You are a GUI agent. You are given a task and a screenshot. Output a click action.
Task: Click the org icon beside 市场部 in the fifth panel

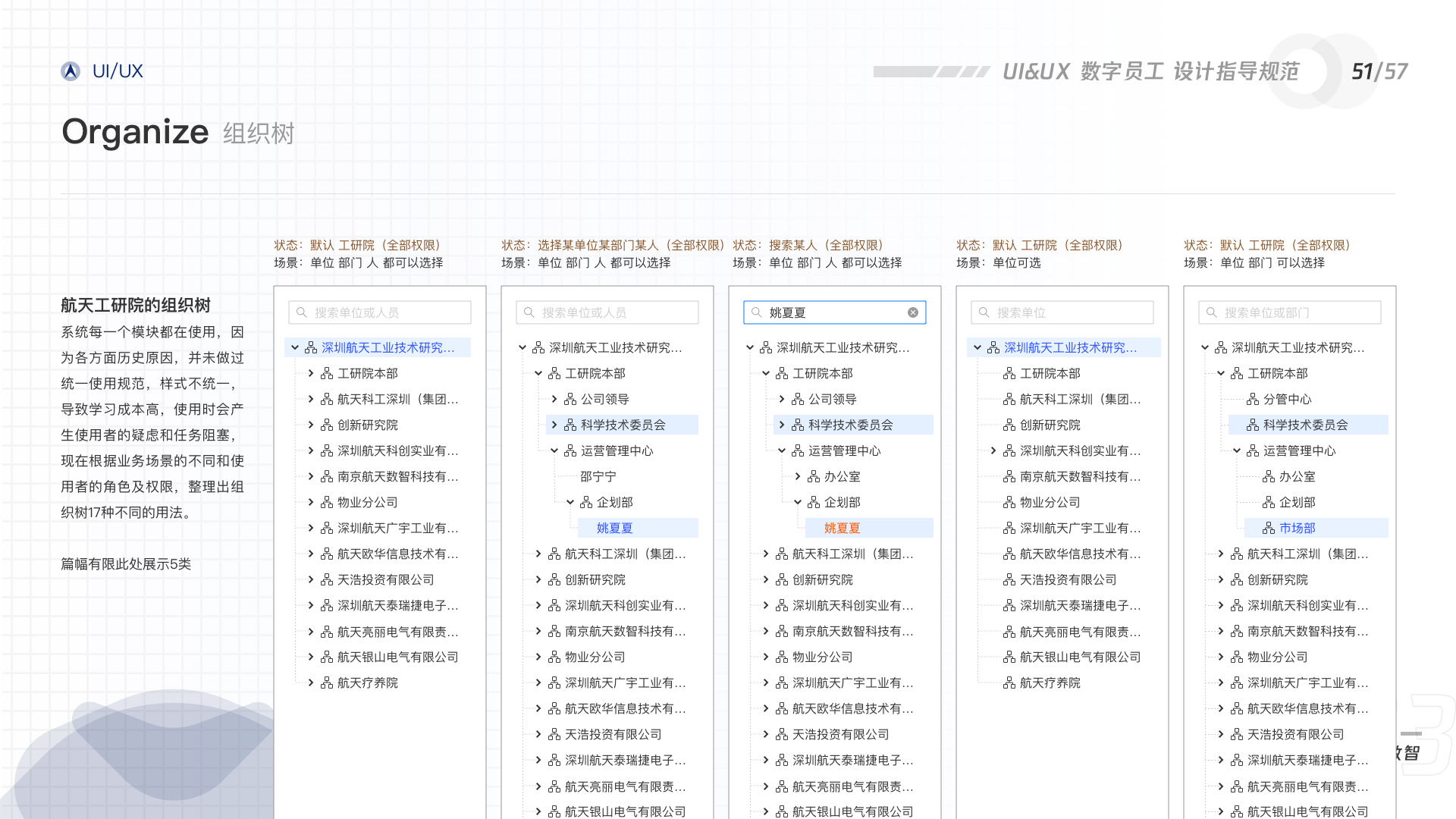click(x=1269, y=528)
